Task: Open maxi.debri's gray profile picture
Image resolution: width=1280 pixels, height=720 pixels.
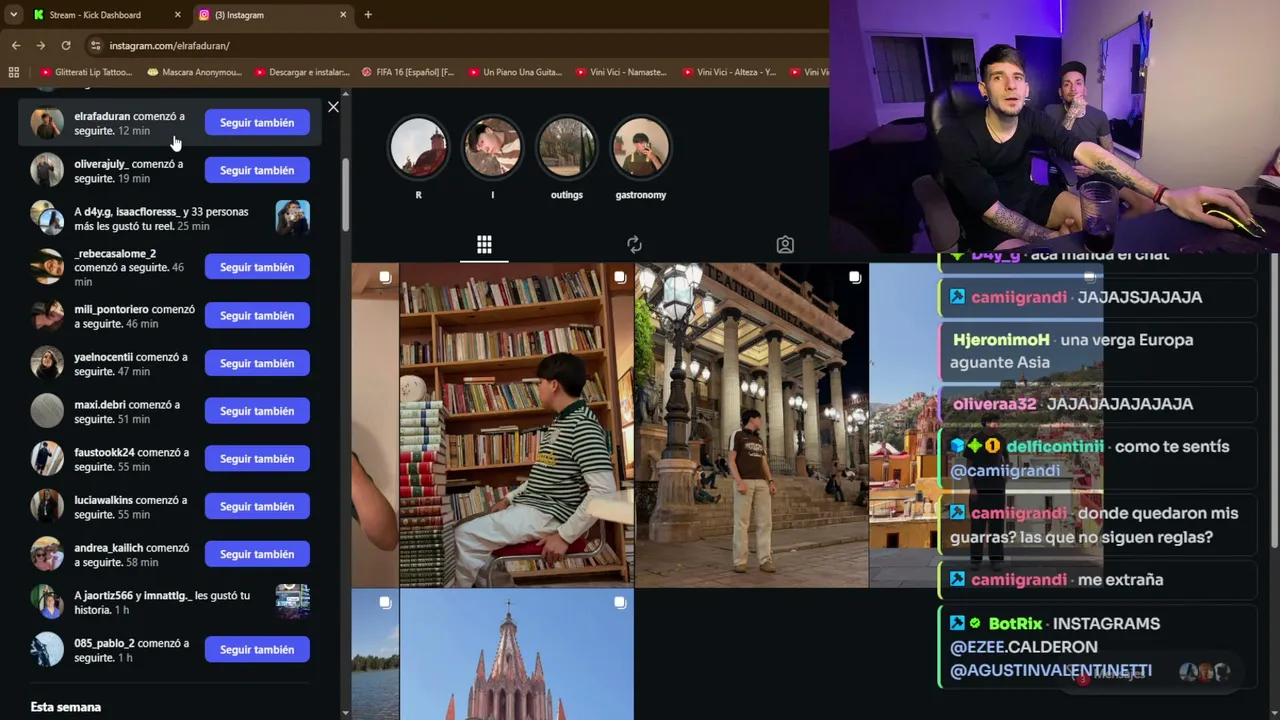Action: click(47, 411)
